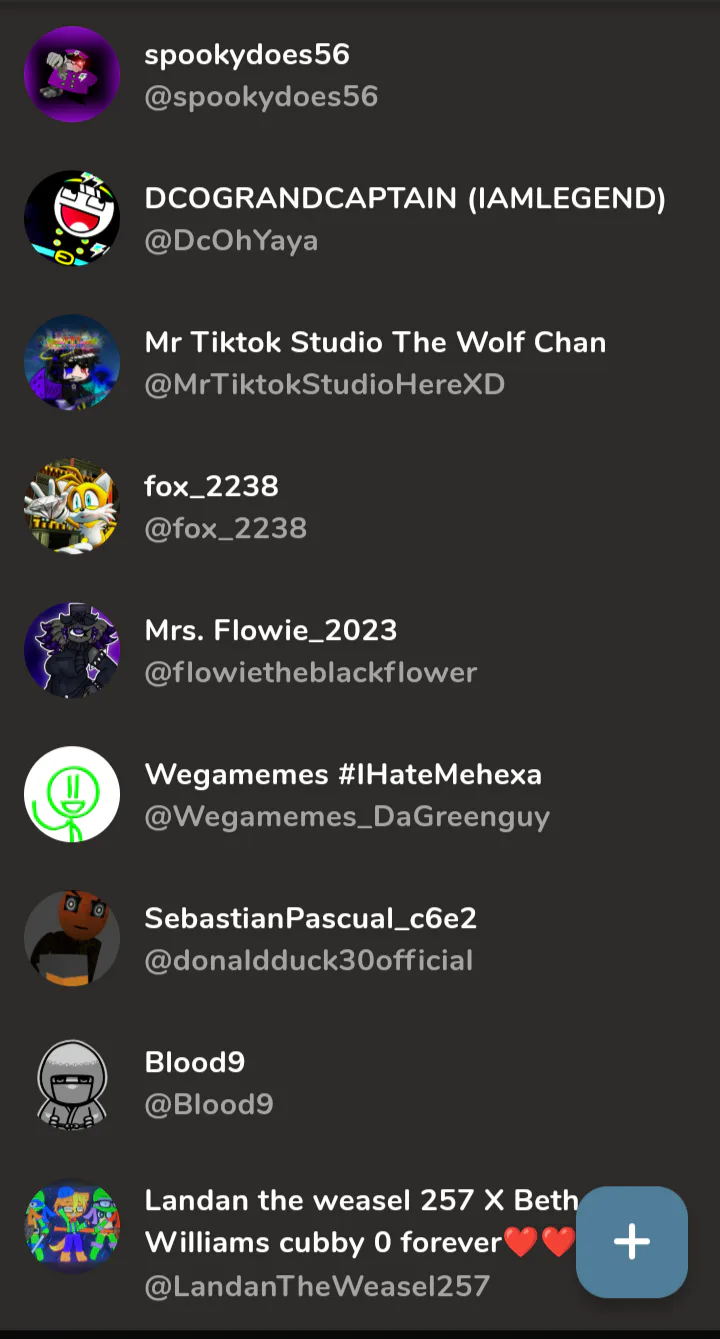
Task: Select Wegamemes #IHateMehexa entry
Action: pos(343,775)
